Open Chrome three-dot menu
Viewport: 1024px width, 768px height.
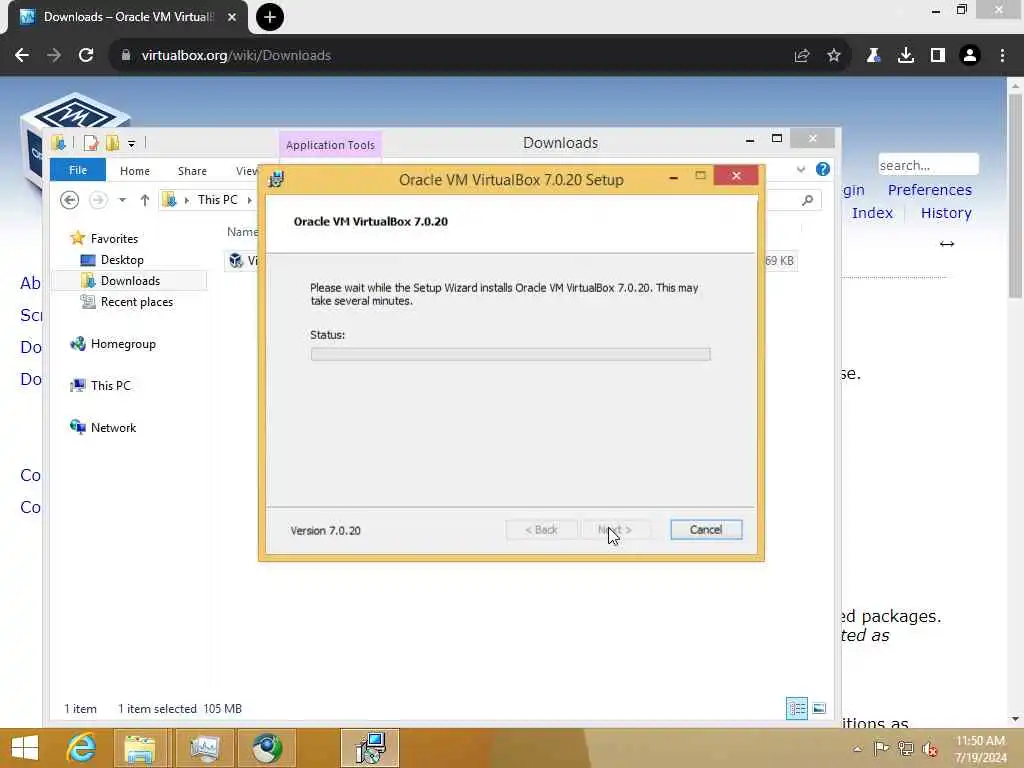click(1002, 56)
